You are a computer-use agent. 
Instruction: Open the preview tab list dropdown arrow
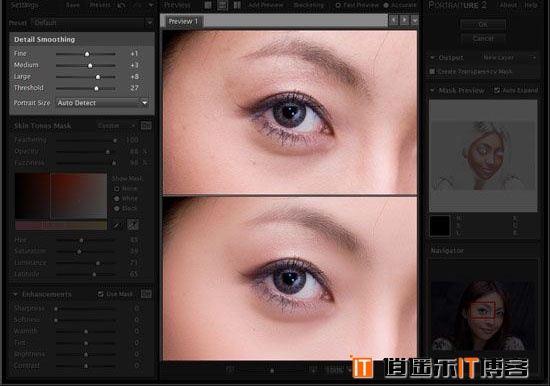[x=415, y=20]
